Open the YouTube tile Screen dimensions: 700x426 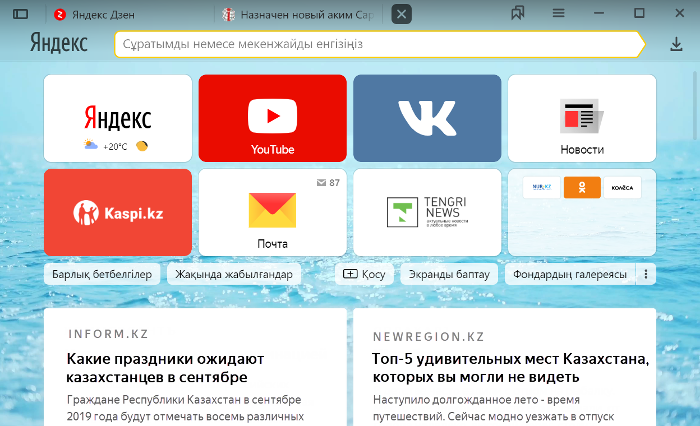[x=272, y=118]
